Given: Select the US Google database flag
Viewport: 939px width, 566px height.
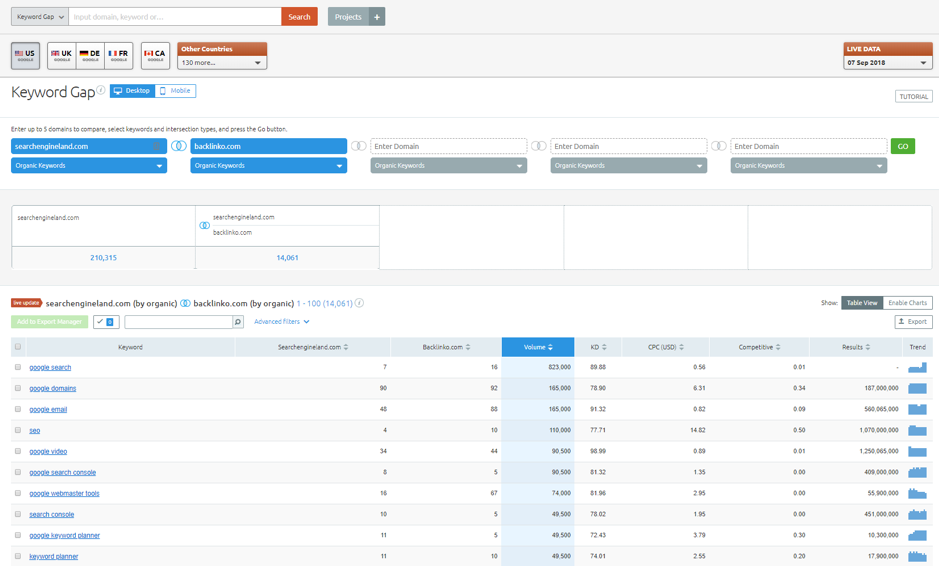Looking at the screenshot, I should (x=25, y=56).
